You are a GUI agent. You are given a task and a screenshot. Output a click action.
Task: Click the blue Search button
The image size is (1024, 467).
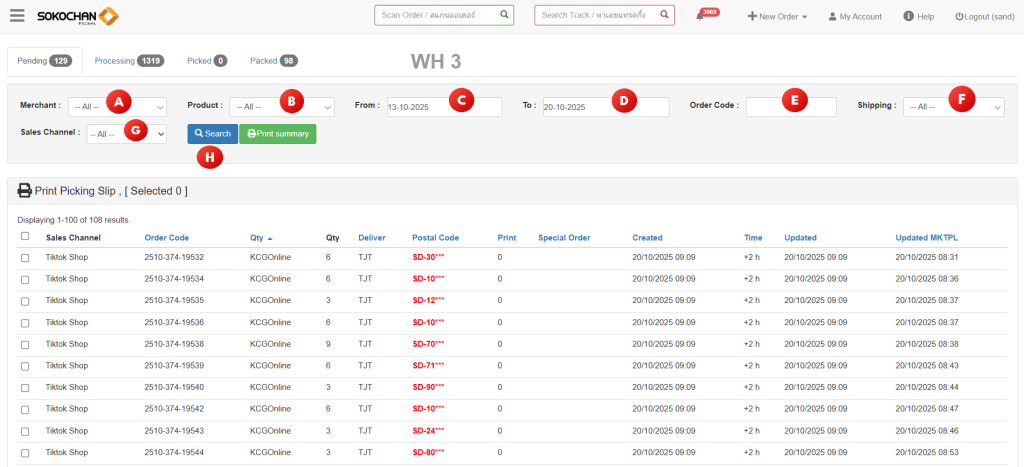click(212, 133)
